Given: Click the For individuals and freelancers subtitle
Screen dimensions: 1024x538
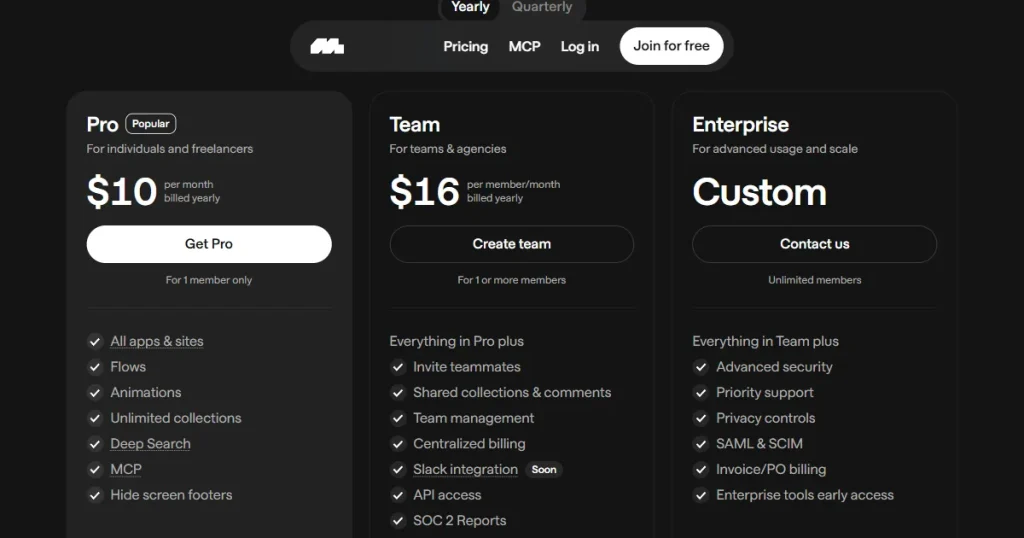Looking at the screenshot, I should (170, 149).
